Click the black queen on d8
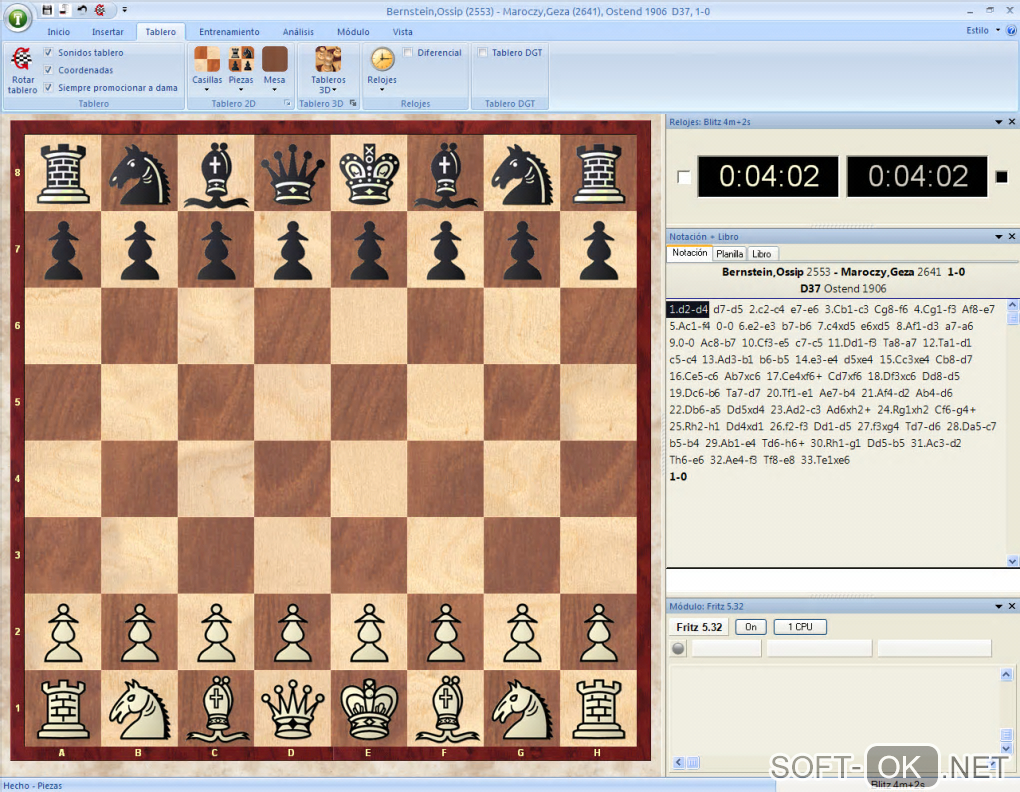This screenshot has width=1020, height=792. (292, 173)
